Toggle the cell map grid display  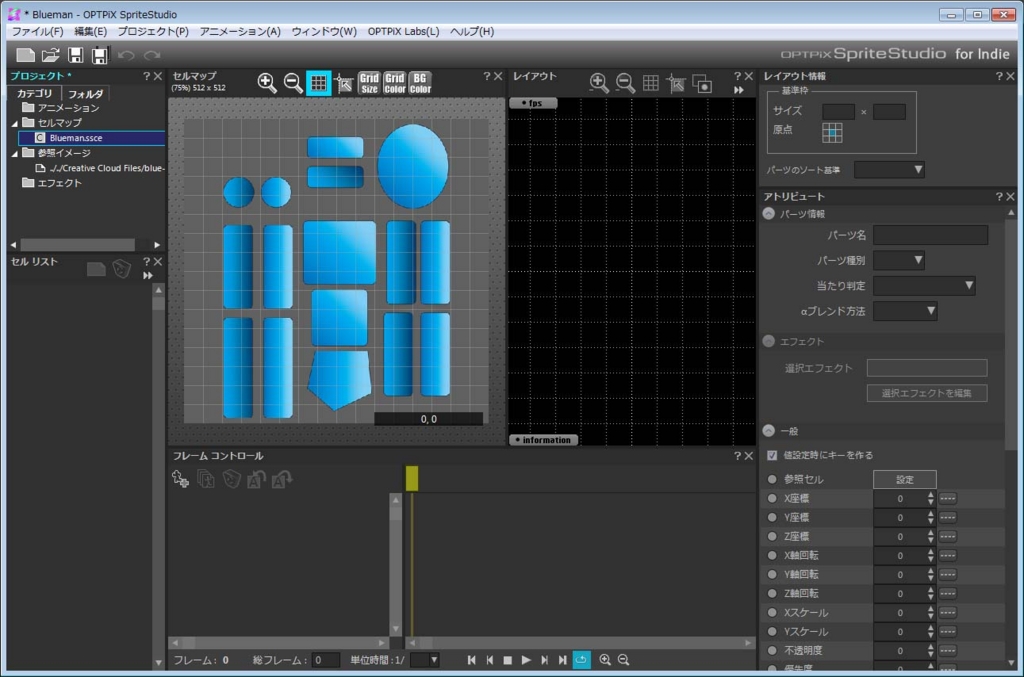pyautogui.click(x=318, y=83)
